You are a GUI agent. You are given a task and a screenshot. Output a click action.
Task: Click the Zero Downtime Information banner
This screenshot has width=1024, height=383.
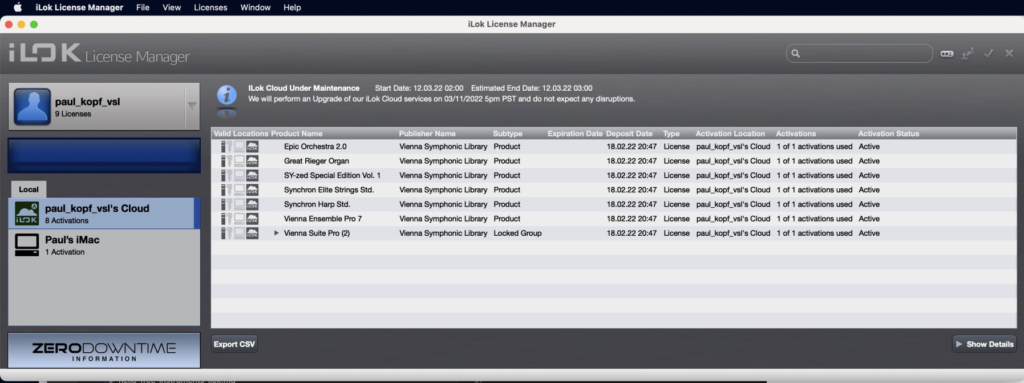coord(104,351)
